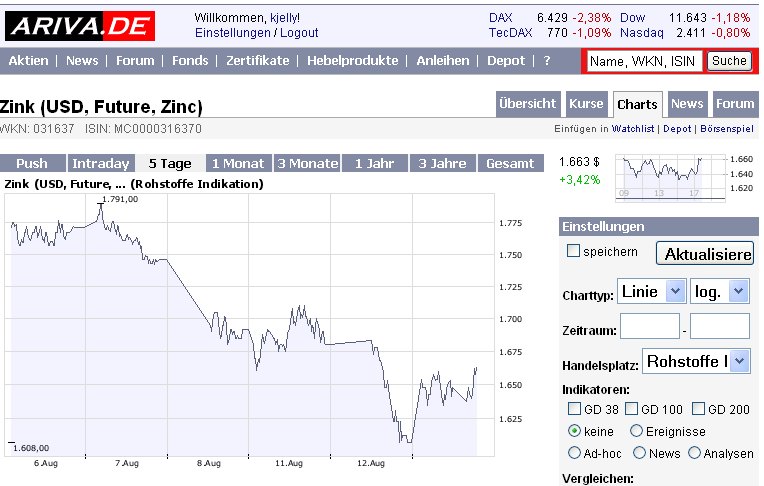
Task: Click the Logout link
Action: pyautogui.click(x=299, y=33)
